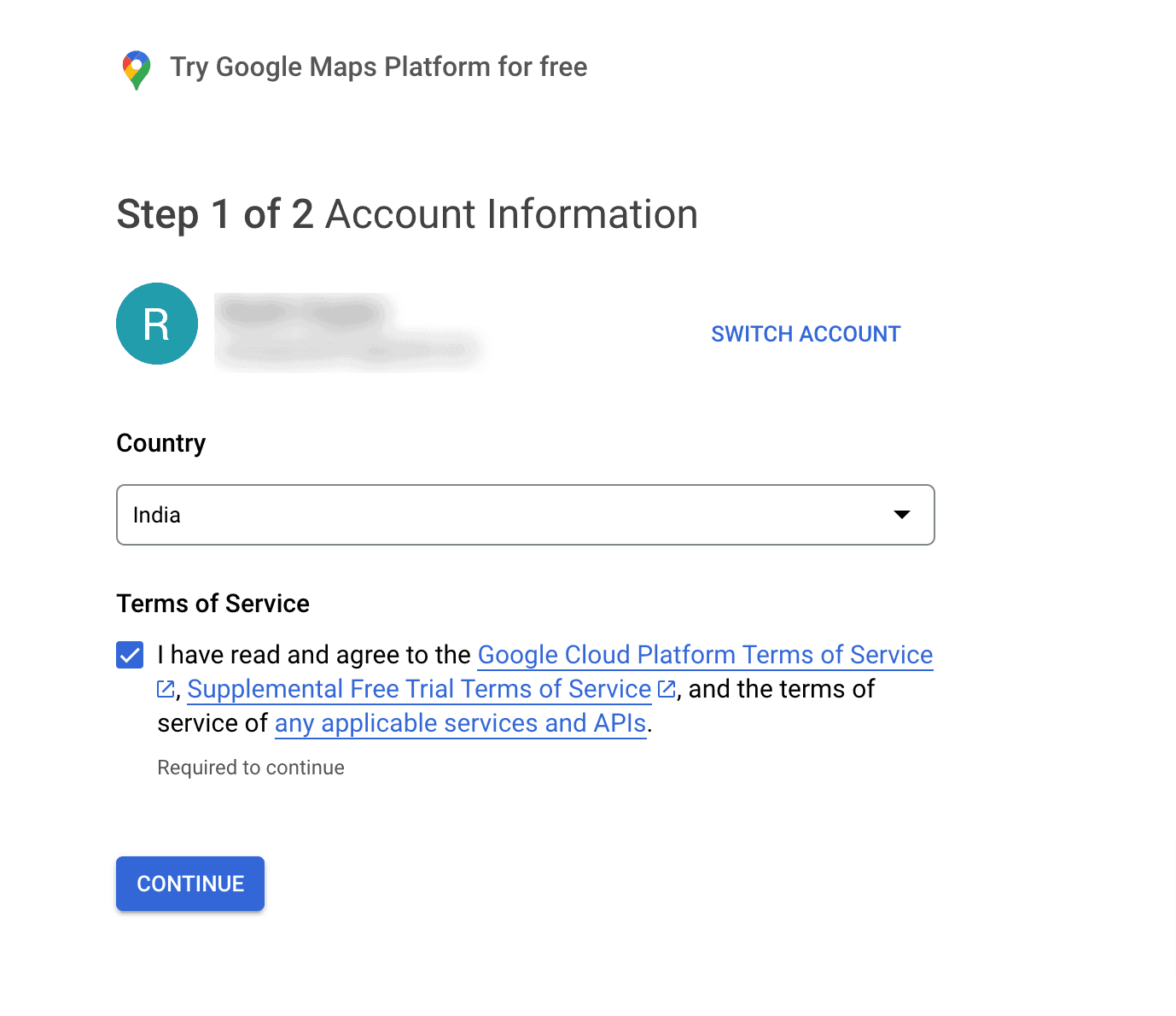Click the teal R account avatar
The height and width of the screenshot is (1016, 1176).
coord(157,324)
